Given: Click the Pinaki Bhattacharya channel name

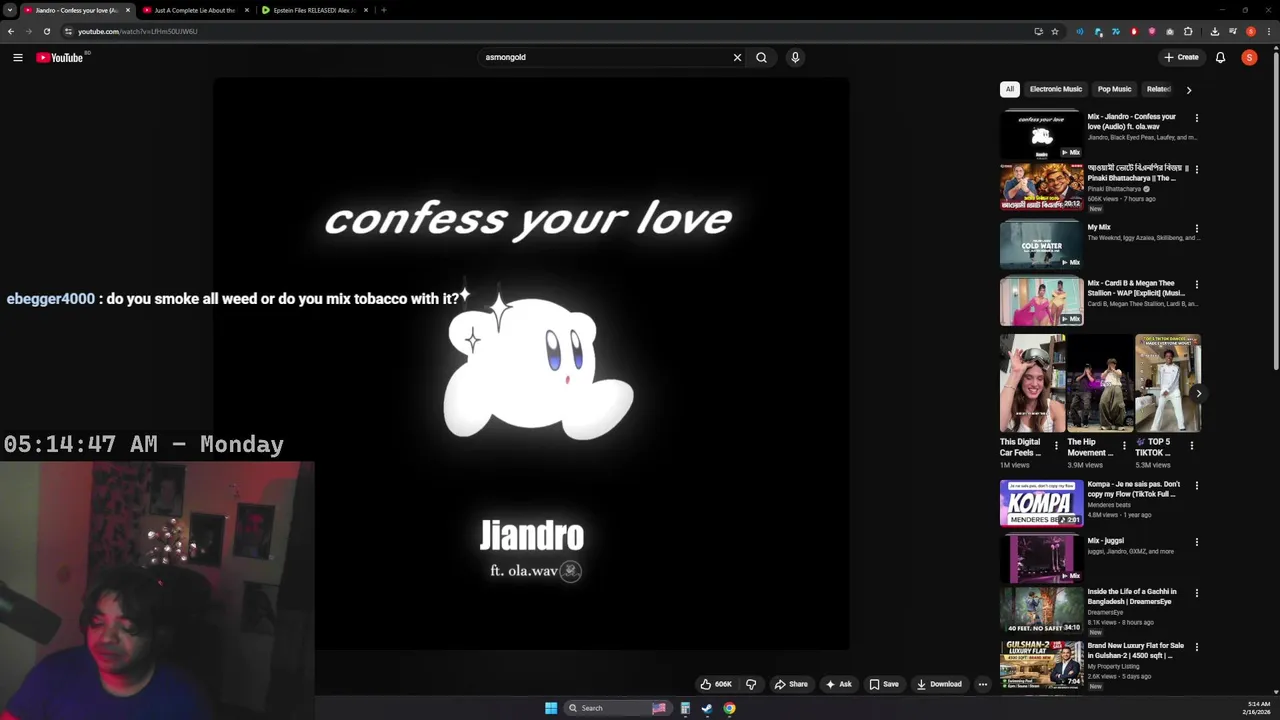Looking at the screenshot, I should pyautogui.click(x=1114, y=189).
